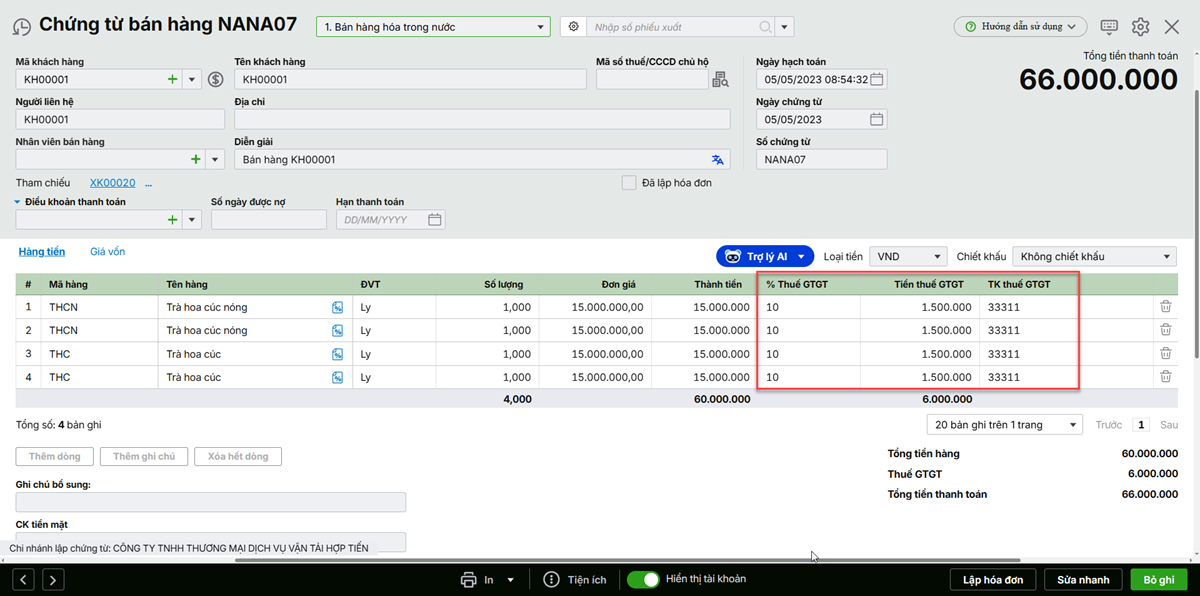Click the tax code lookup icon
Viewport: 1200px width, 596px height.
click(720, 80)
